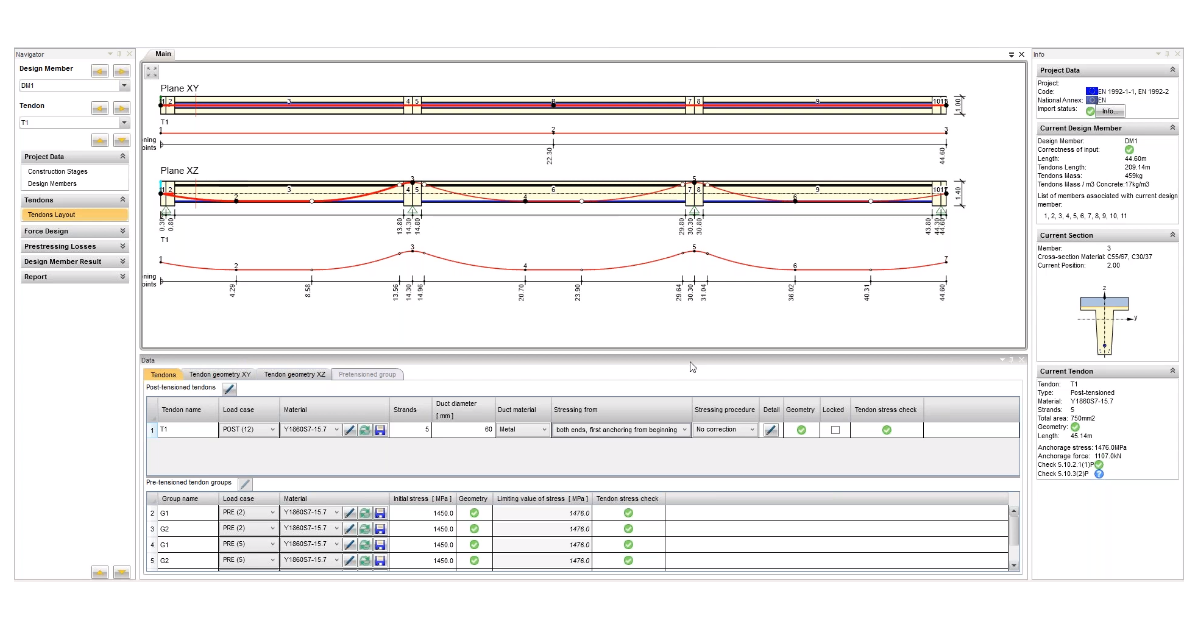The image size is (1200, 630).
Task: Open Detail editor for tendon T1
Action: pyautogui.click(x=771, y=430)
